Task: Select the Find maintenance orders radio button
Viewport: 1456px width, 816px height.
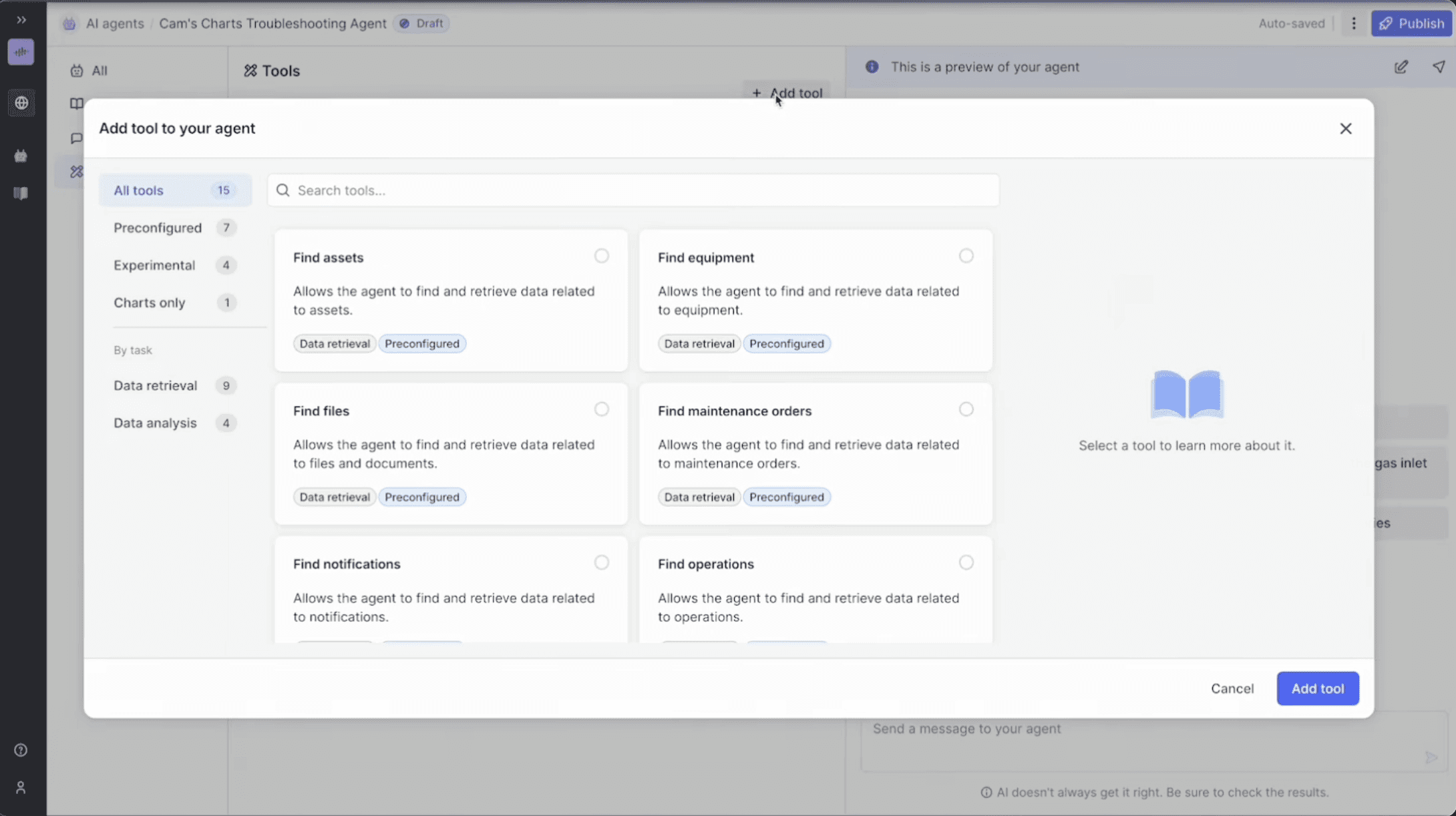Action: [x=966, y=409]
